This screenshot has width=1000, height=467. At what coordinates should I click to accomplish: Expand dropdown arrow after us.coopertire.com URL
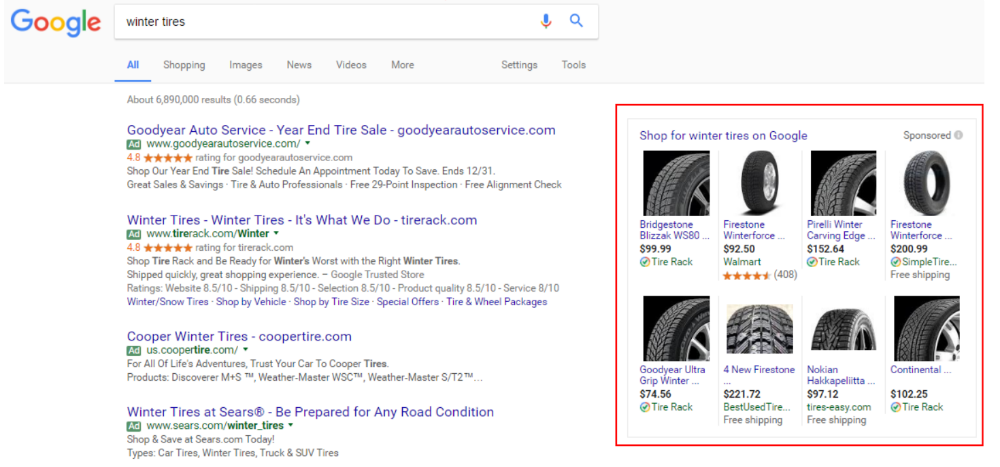click(x=245, y=350)
